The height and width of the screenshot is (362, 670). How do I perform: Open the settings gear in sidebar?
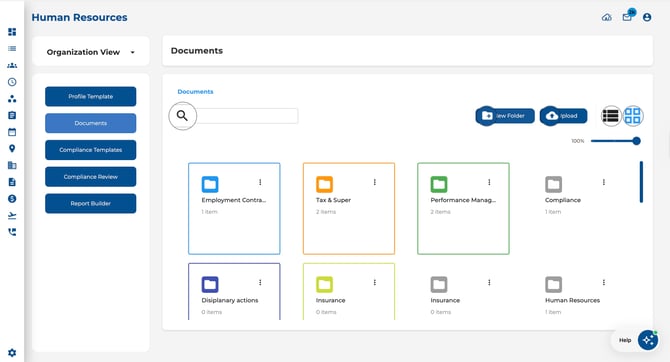12,353
